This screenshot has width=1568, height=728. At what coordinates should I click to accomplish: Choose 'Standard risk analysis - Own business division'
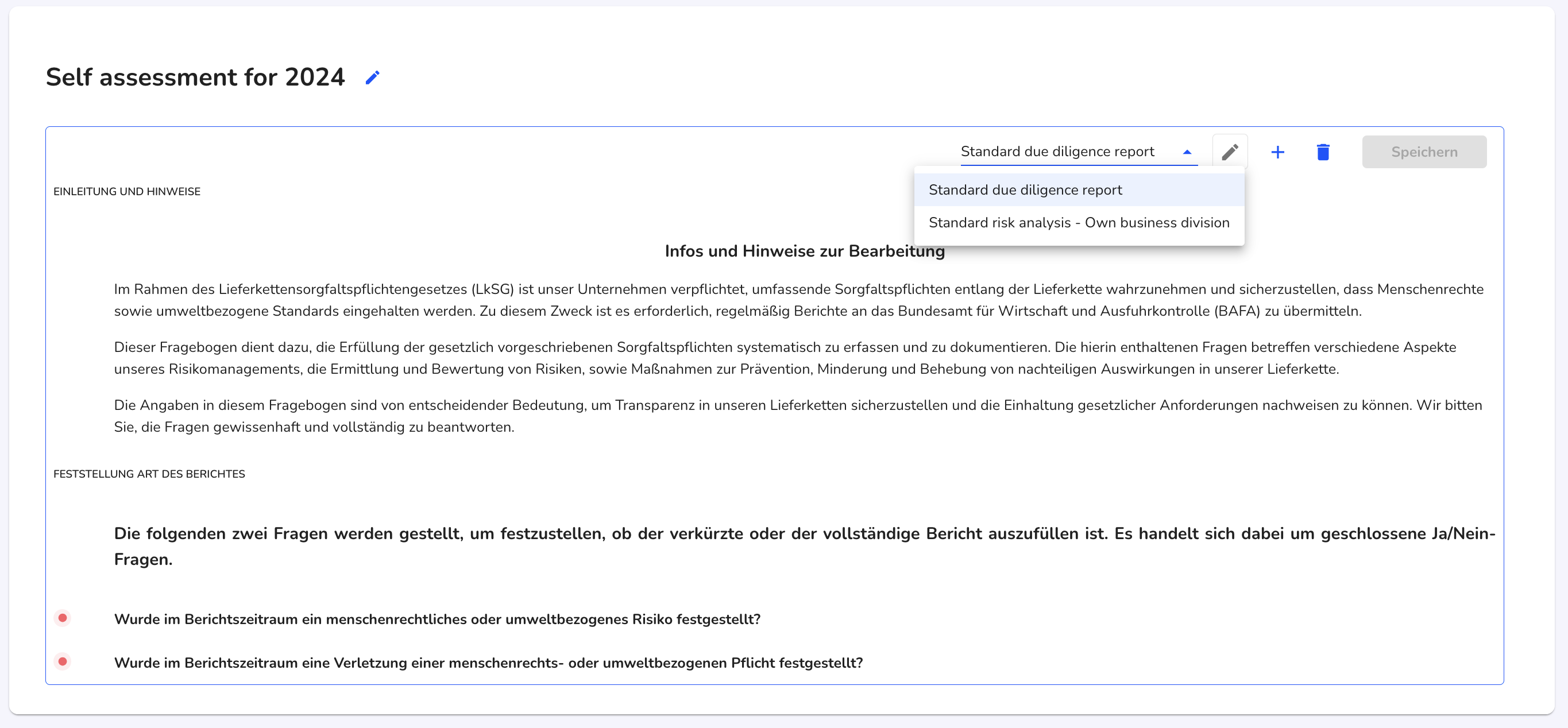point(1079,223)
